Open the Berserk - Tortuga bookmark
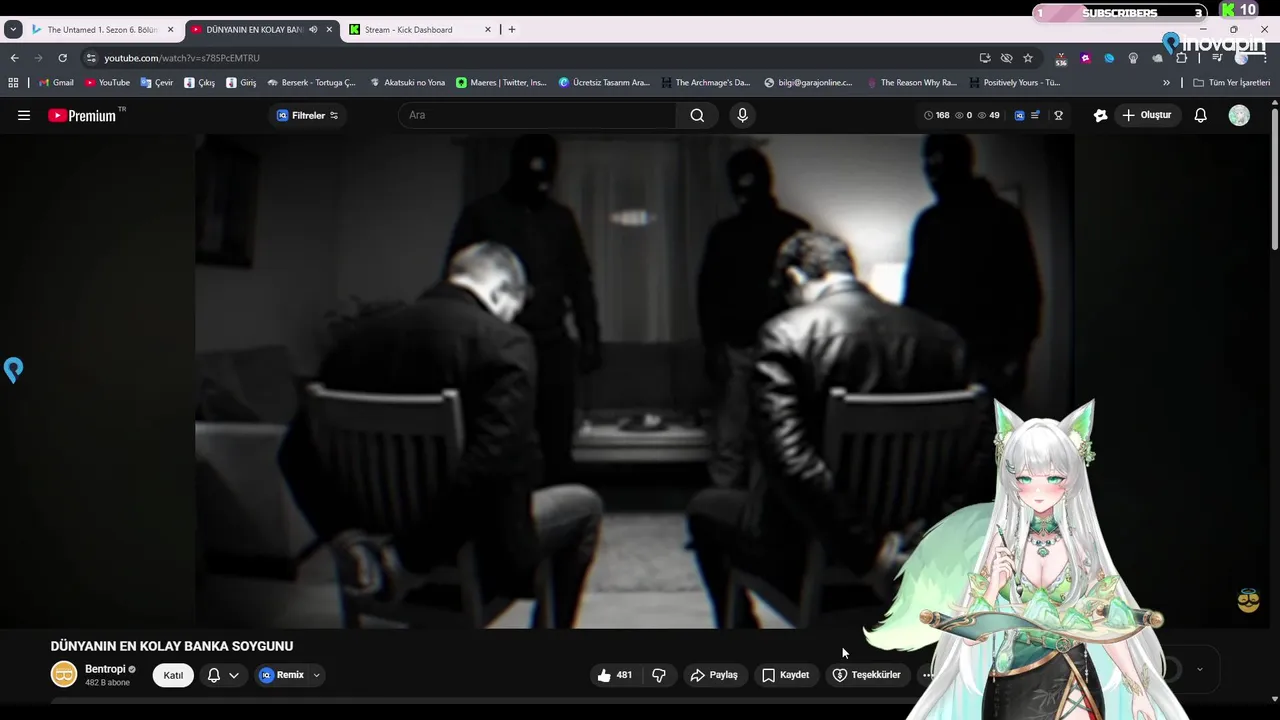The height and width of the screenshot is (720, 1280). click(311, 83)
